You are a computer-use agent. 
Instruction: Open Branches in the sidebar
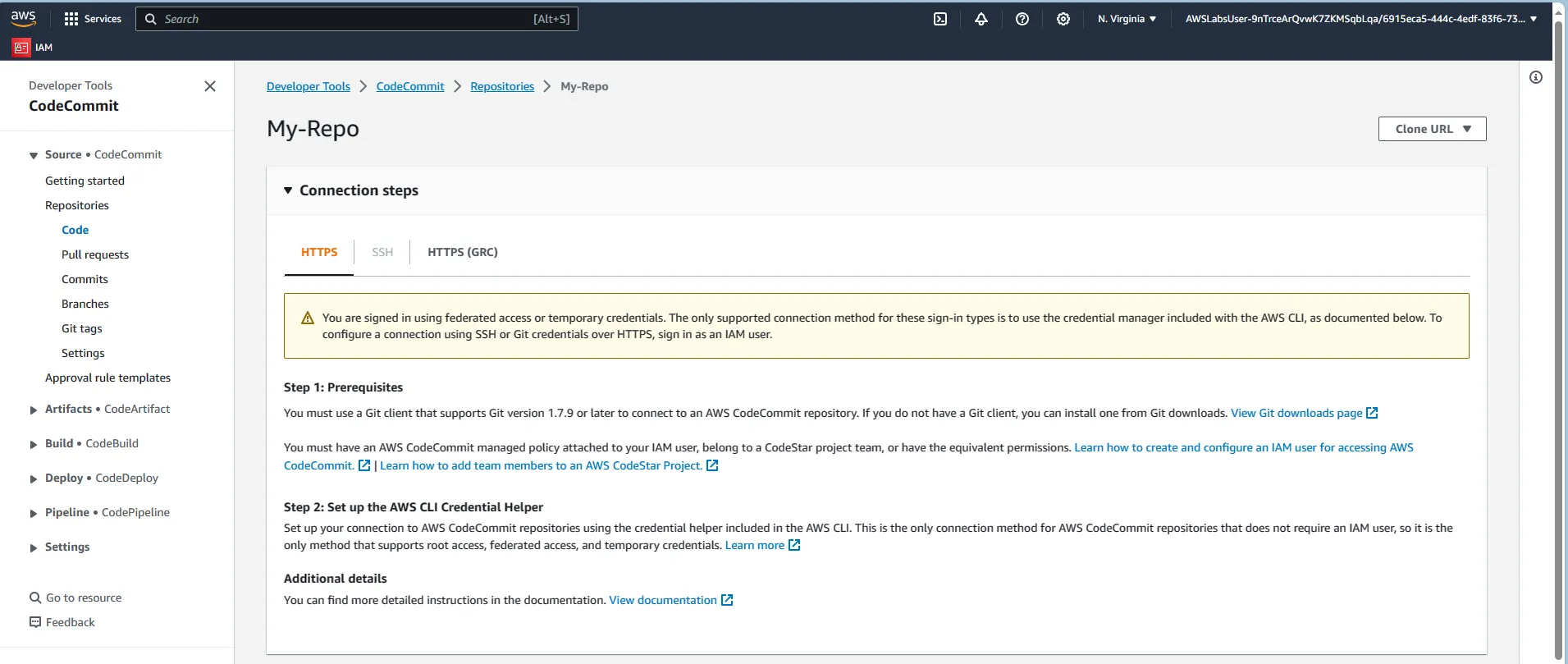85,304
